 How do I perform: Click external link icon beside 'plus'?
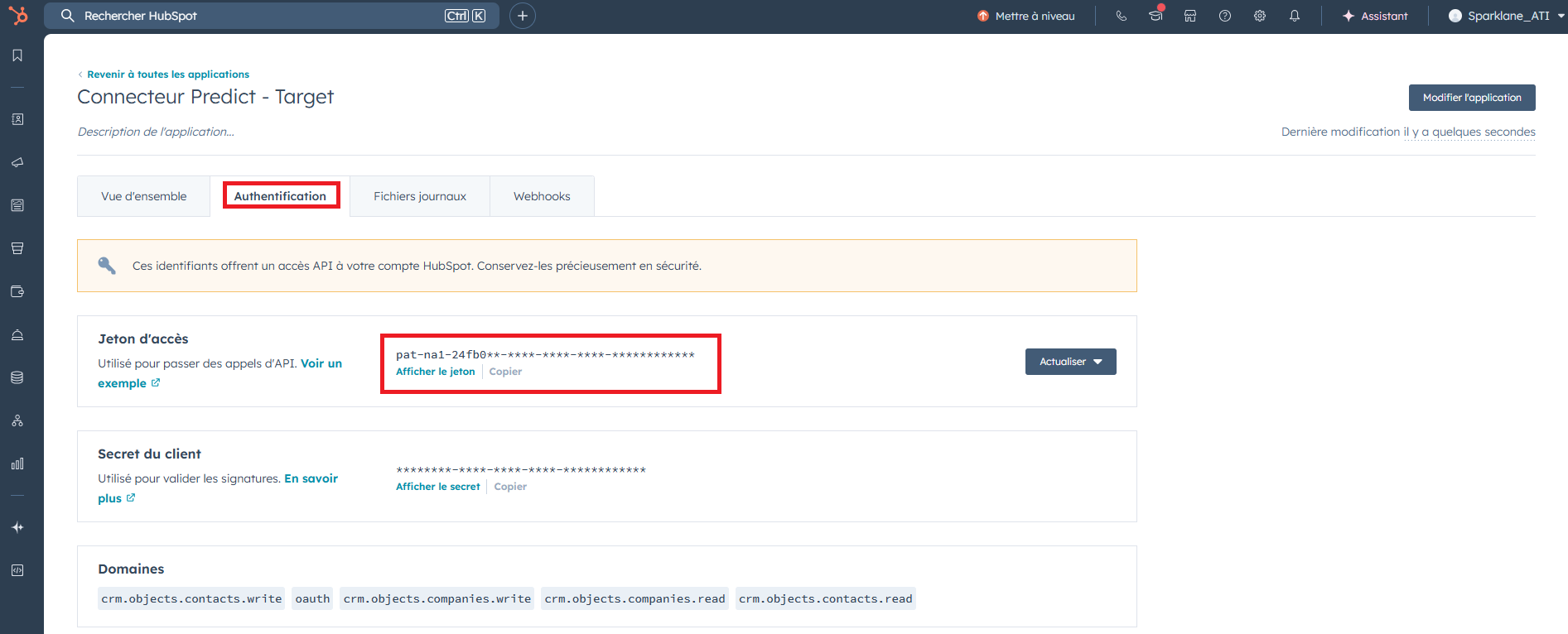(x=131, y=497)
